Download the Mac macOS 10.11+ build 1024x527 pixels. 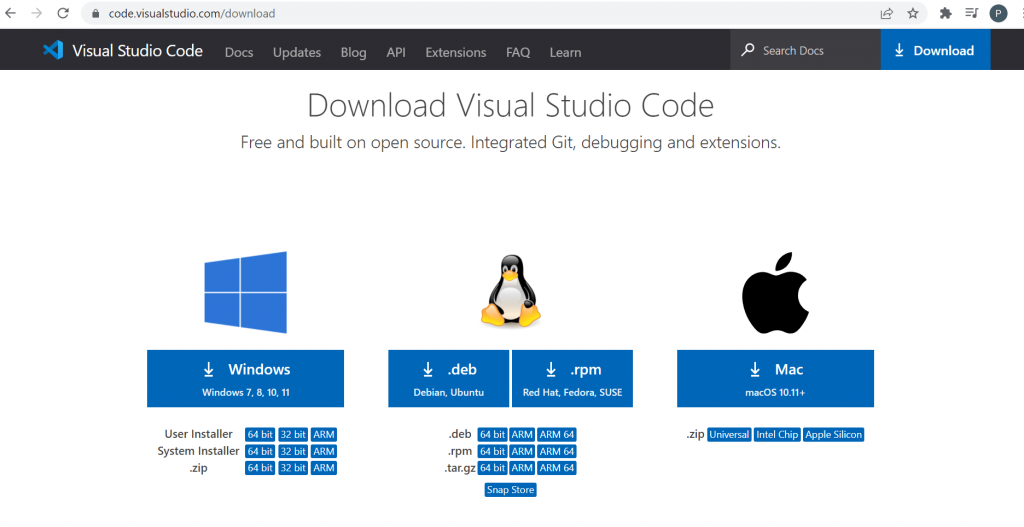pyautogui.click(x=775, y=379)
